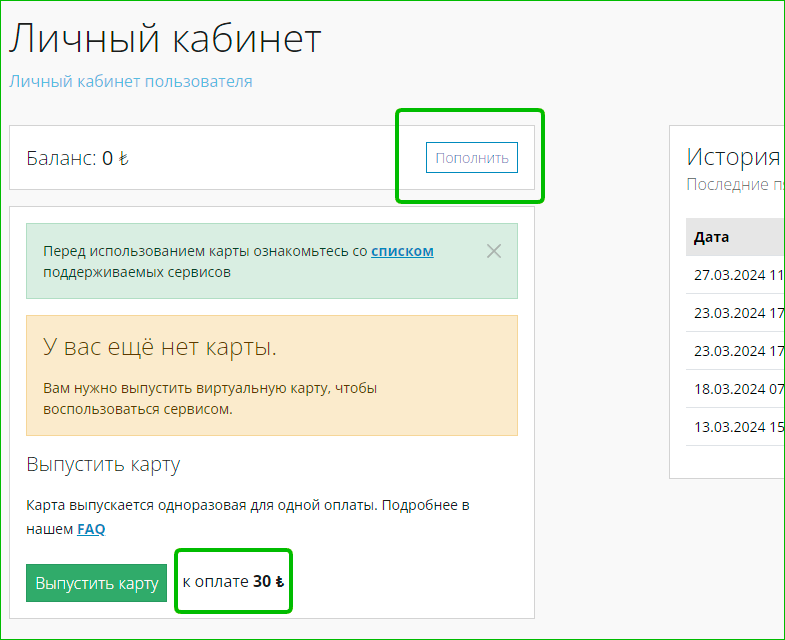Viewport: 785px width, 640px height.
Task: Click the Личный кабинет пользователя breadcrumb
Action: point(131,81)
